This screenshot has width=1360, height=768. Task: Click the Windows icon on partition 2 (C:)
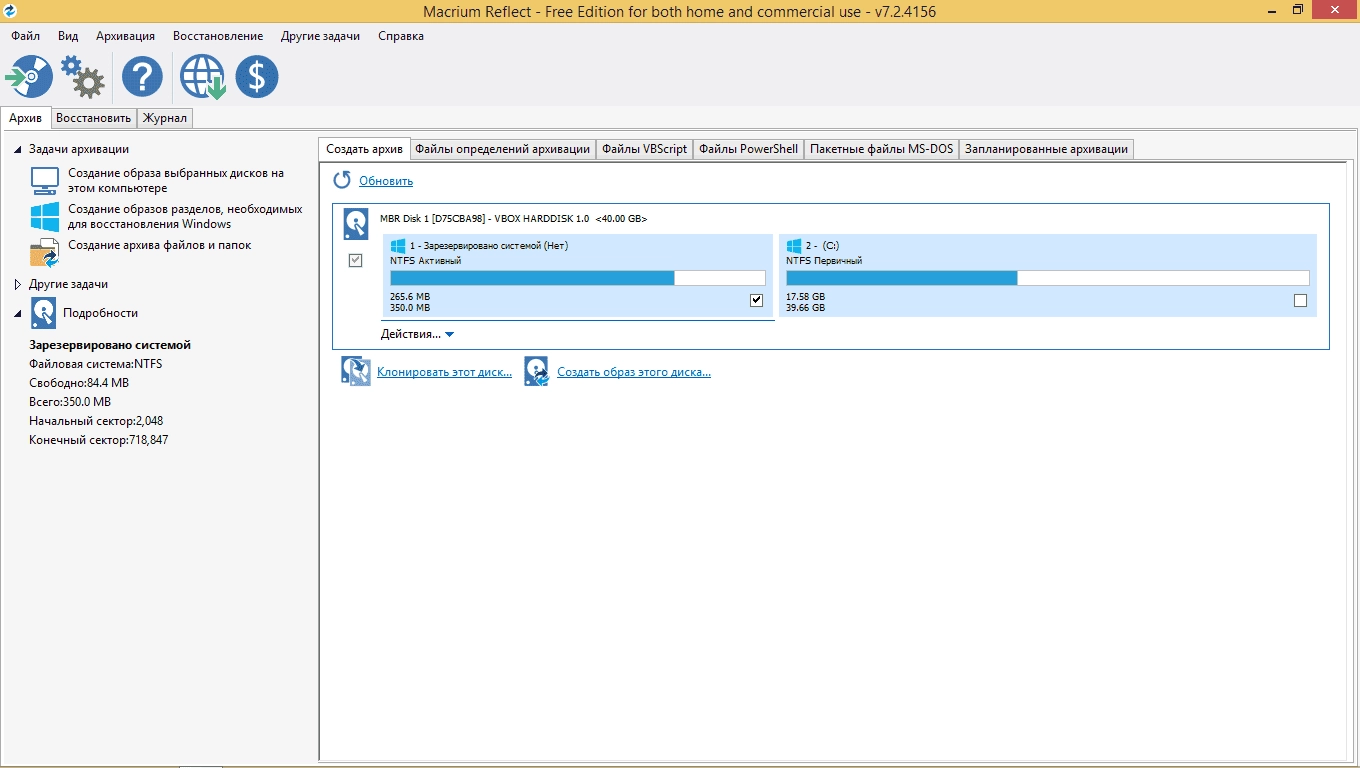tap(794, 245)
